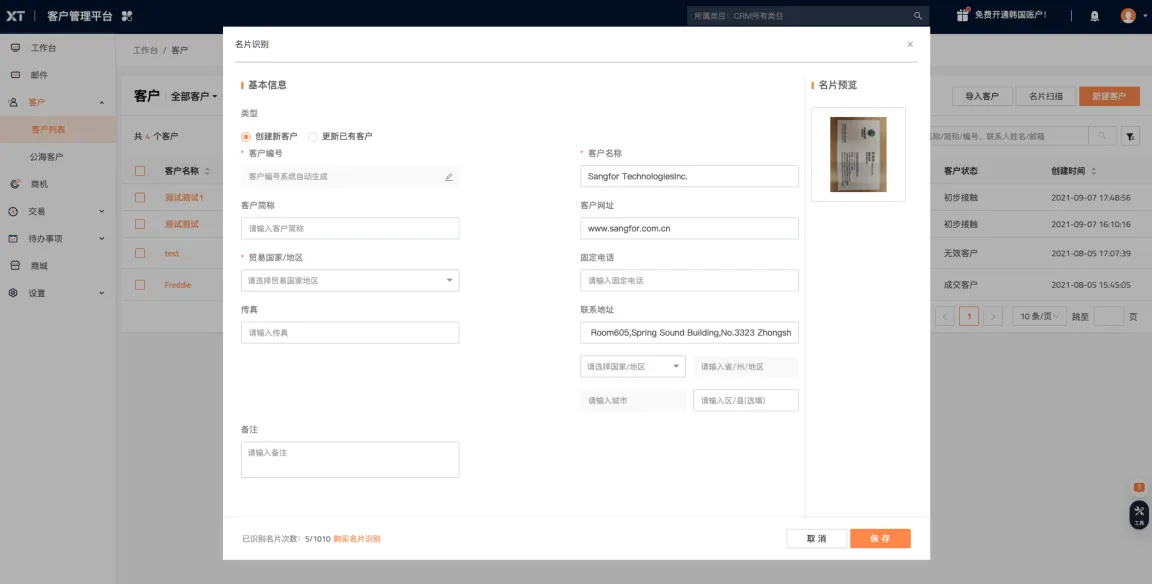Click the 保存 button
Image resolution: width=1152 pixels, height=584 pixels.
pos(880,538)
